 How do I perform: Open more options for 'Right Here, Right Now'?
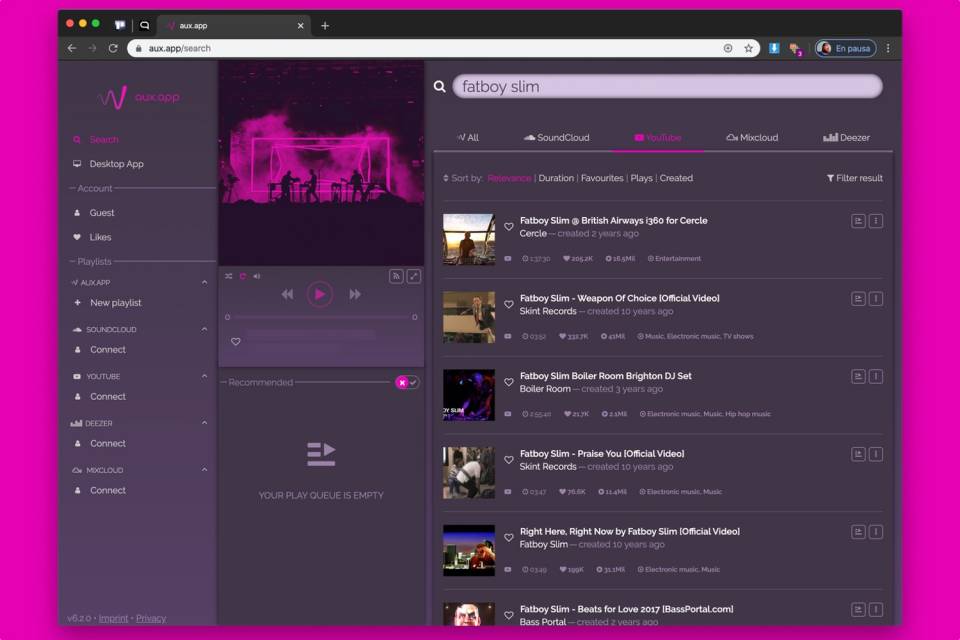point(876,532)
